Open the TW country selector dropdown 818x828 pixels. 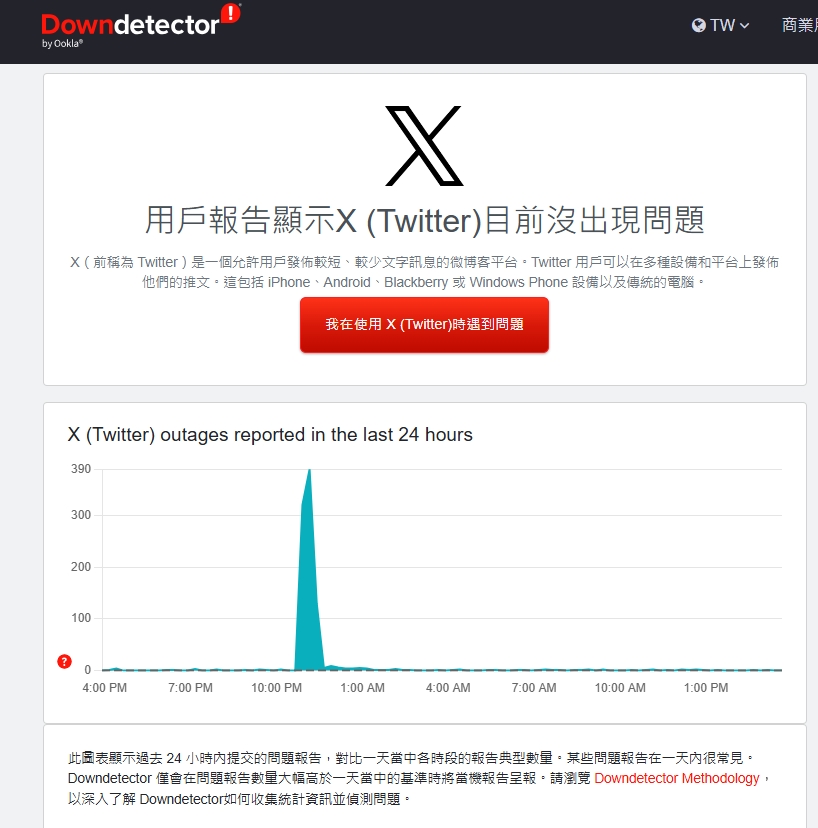tap(722, 25)
